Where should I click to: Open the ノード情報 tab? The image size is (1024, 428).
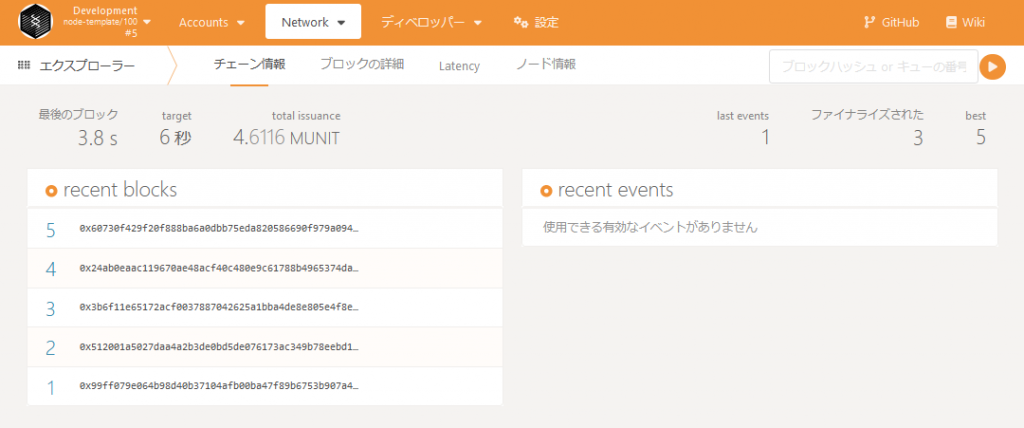point(545,65)
